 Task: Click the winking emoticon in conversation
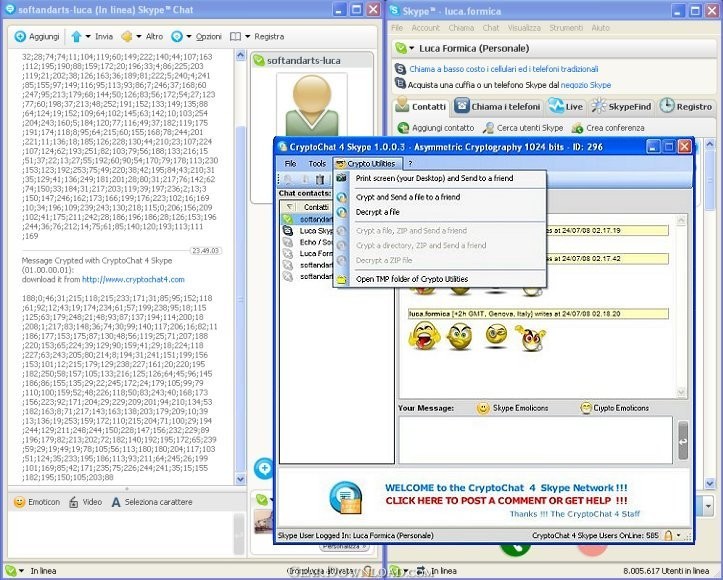[x=496, y=335]
